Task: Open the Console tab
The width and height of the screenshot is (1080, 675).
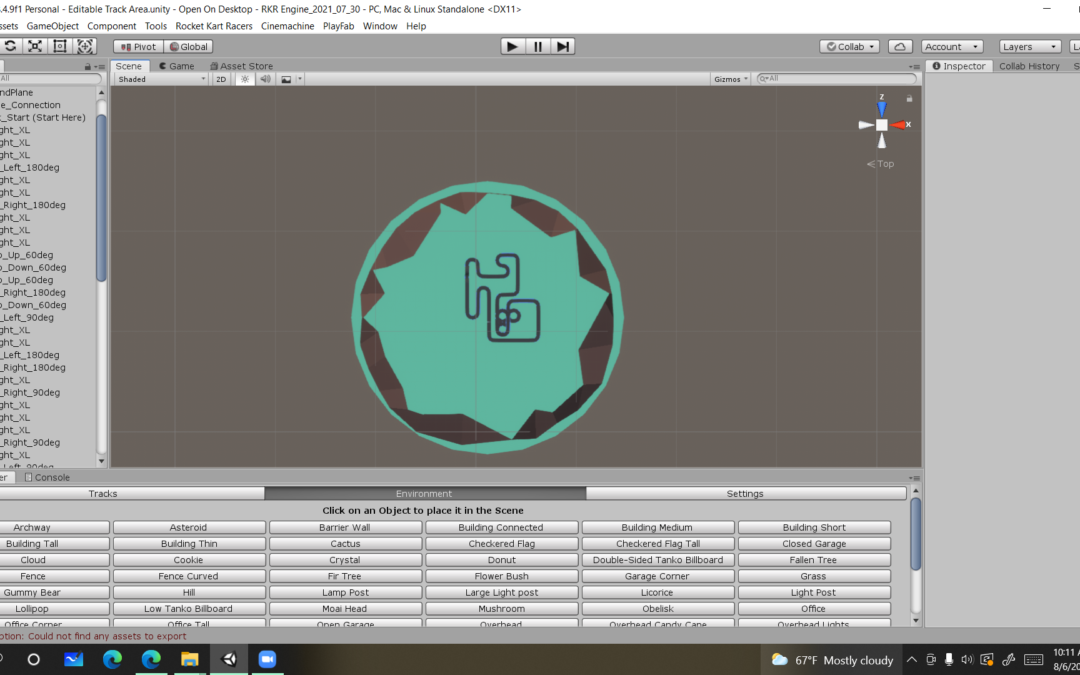Action: click(47, 477)
